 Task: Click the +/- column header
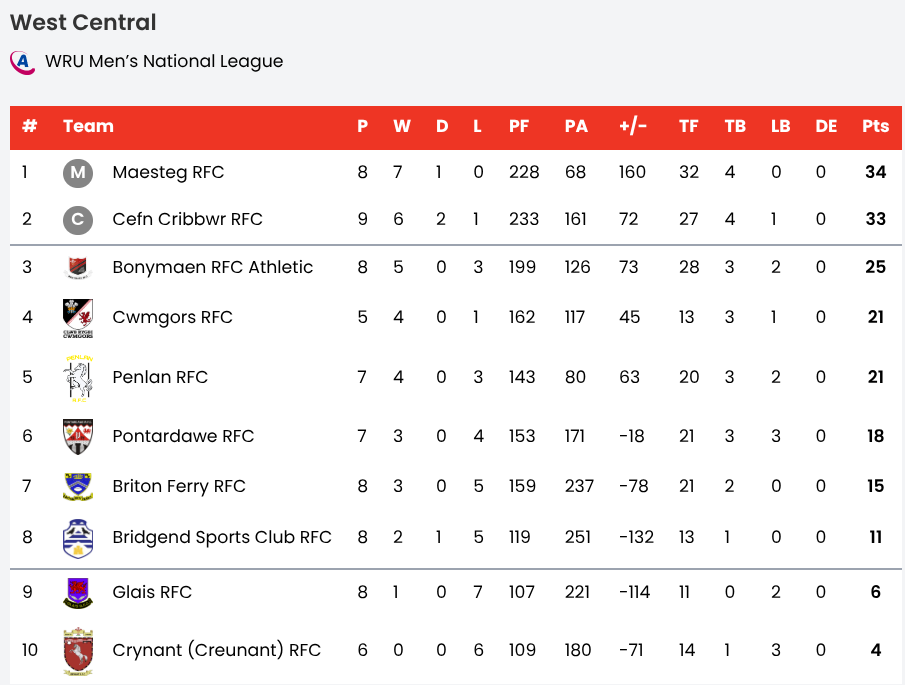633,127
